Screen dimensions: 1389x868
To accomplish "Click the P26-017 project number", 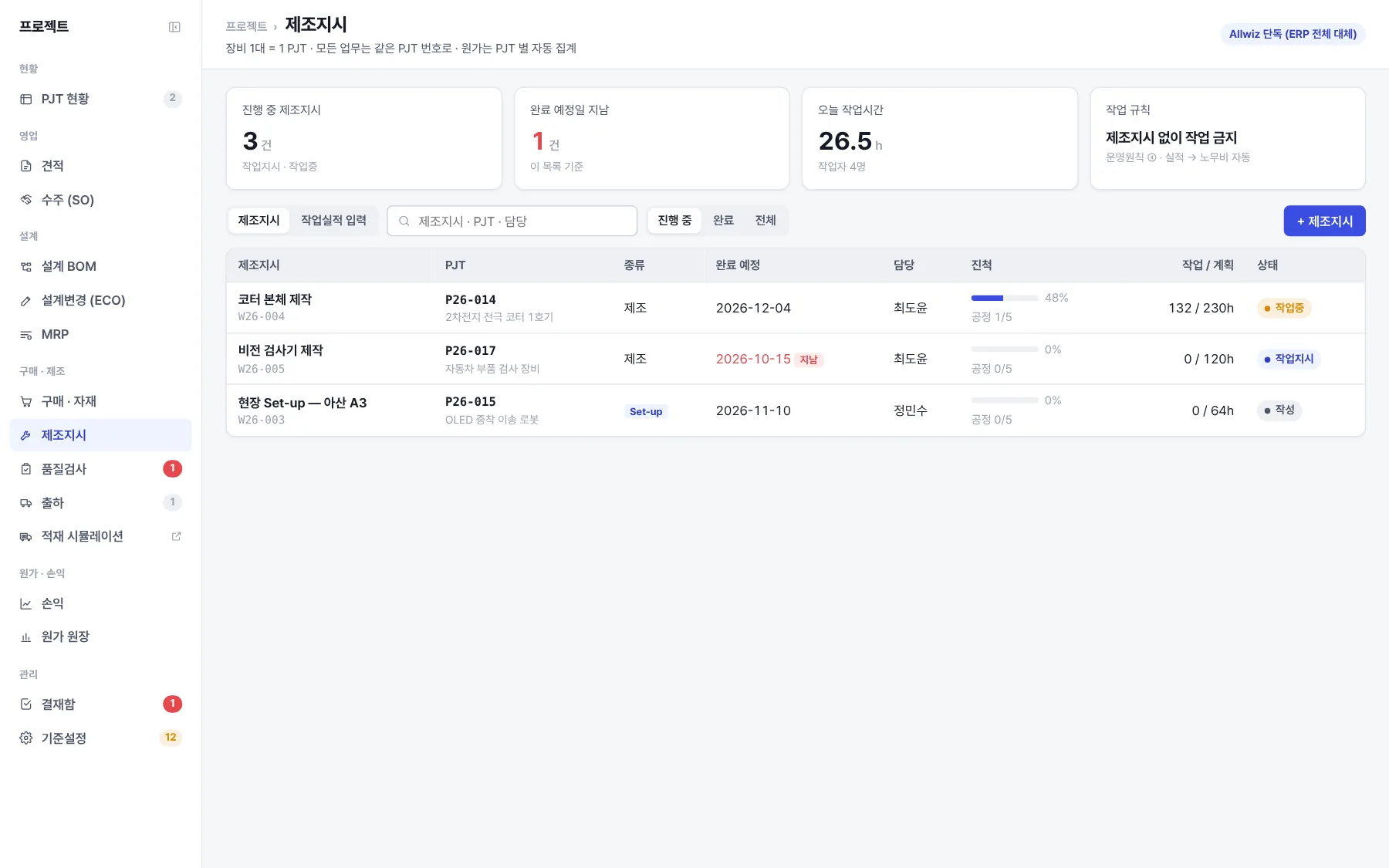I will click(x=471, y=351).
